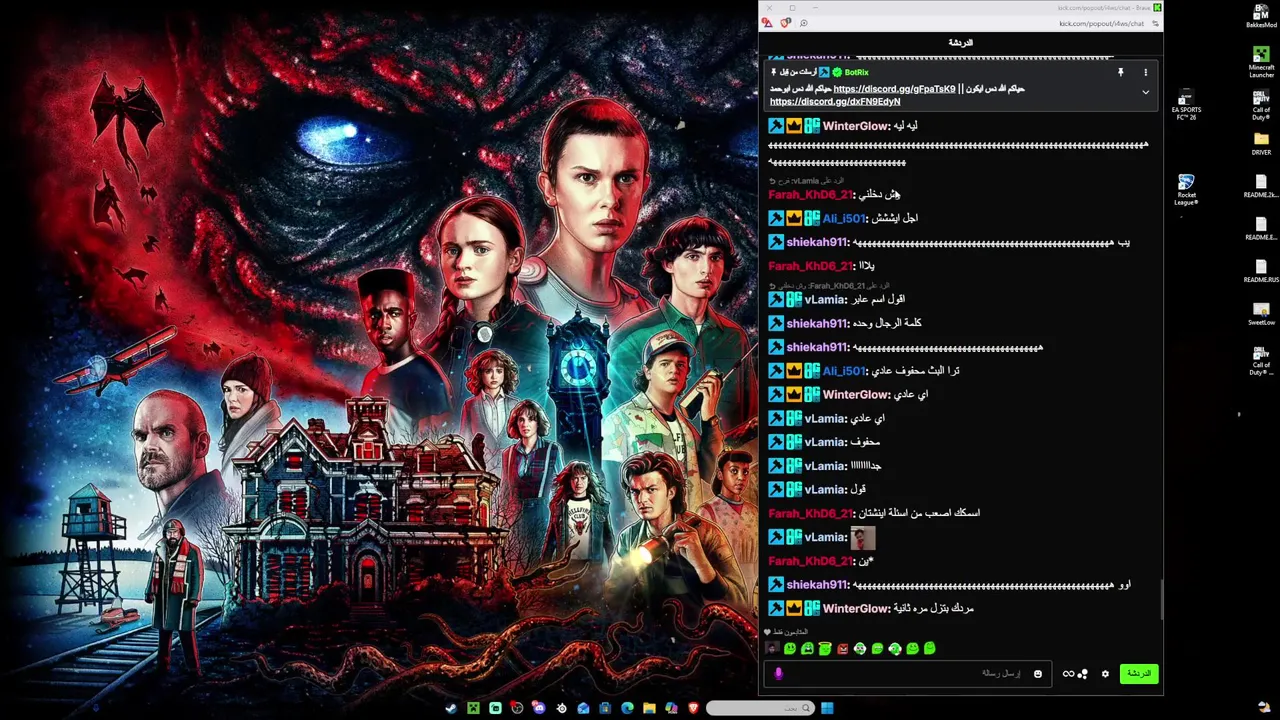Screen dimensions: 1280x720
Task: Click the lower Farah_KhD6_21 username in chat
Action: (x=810, y=561)
